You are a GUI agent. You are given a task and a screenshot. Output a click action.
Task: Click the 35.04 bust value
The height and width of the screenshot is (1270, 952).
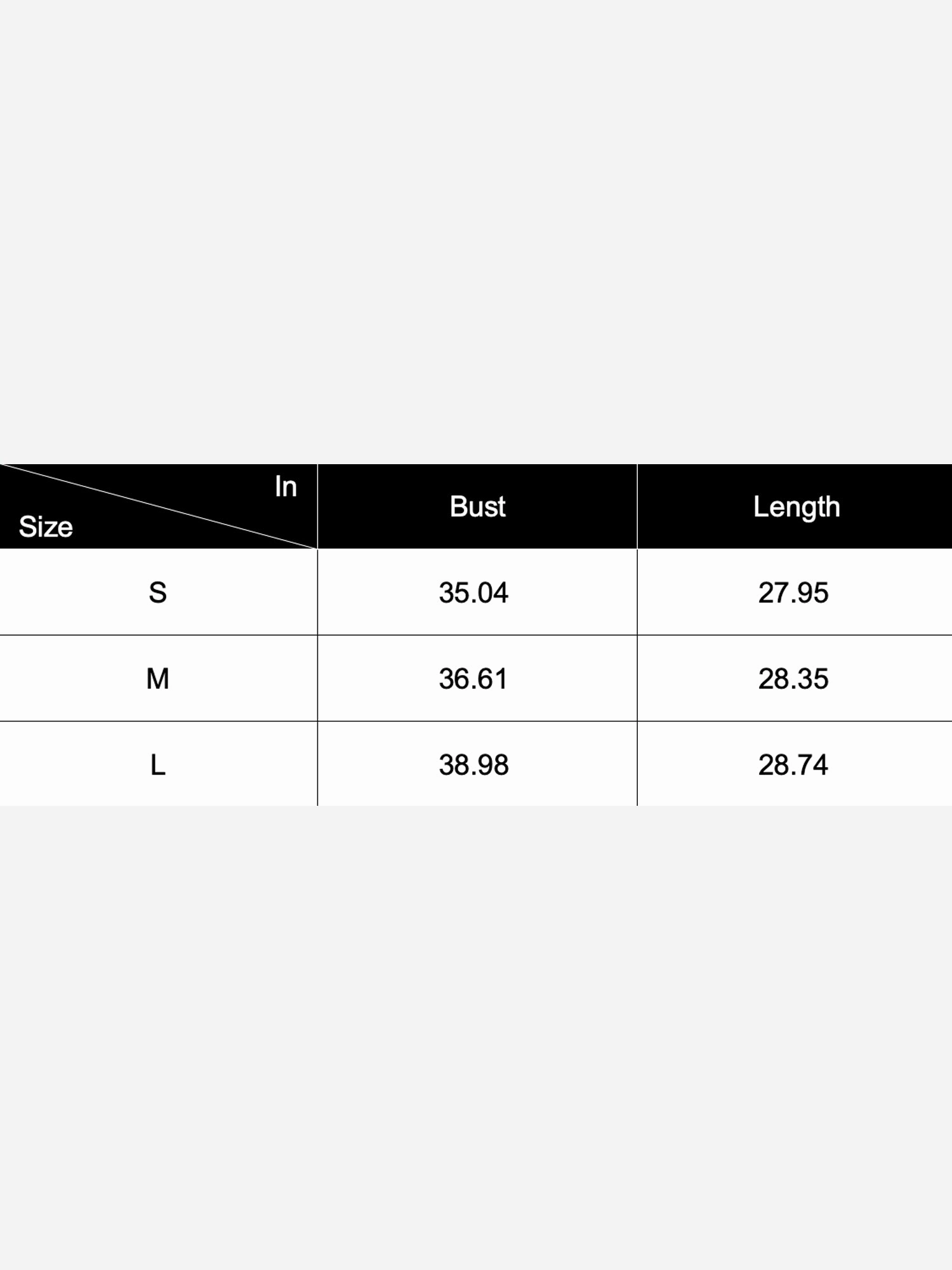[473, 592]
